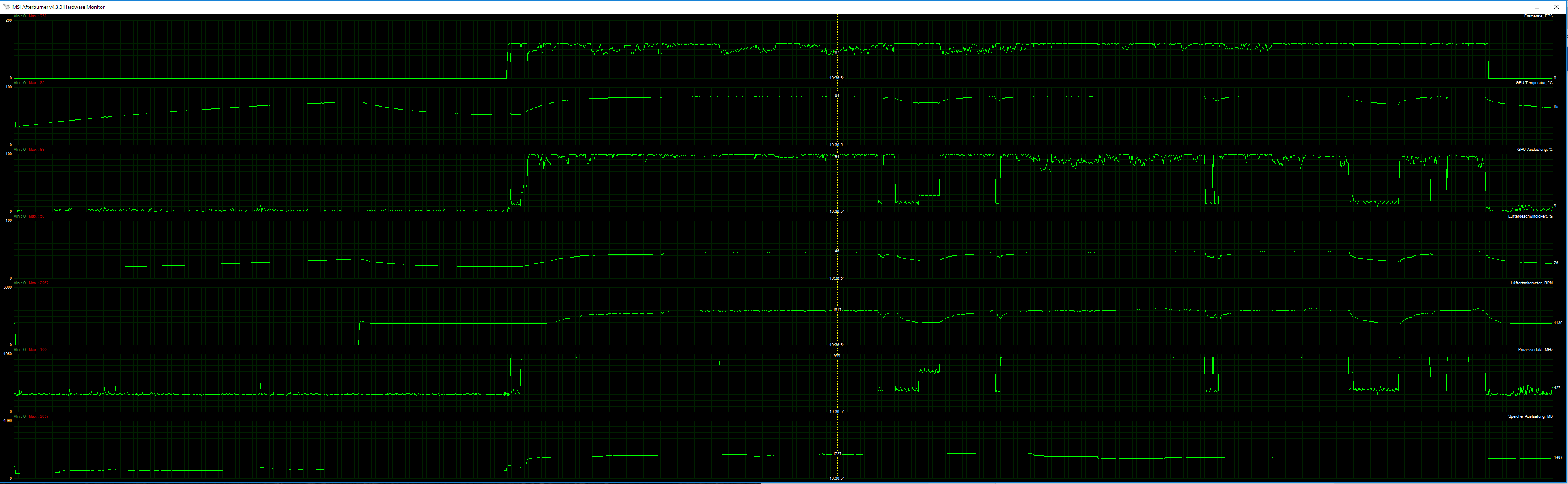Click the marker value 1727 on memory graph
This screenshot has height=484, width=1568.
point(837,453)
